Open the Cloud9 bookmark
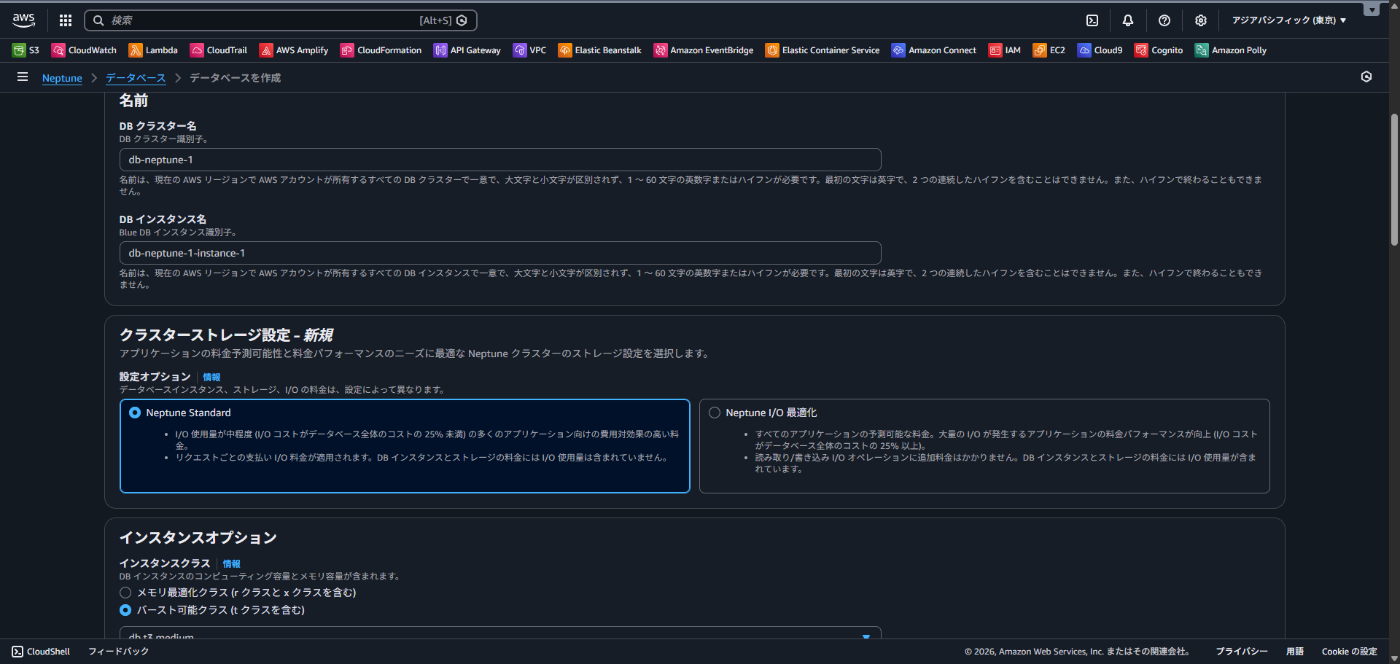Viewport: 1400px width, 664px height. coord(1100,50)
